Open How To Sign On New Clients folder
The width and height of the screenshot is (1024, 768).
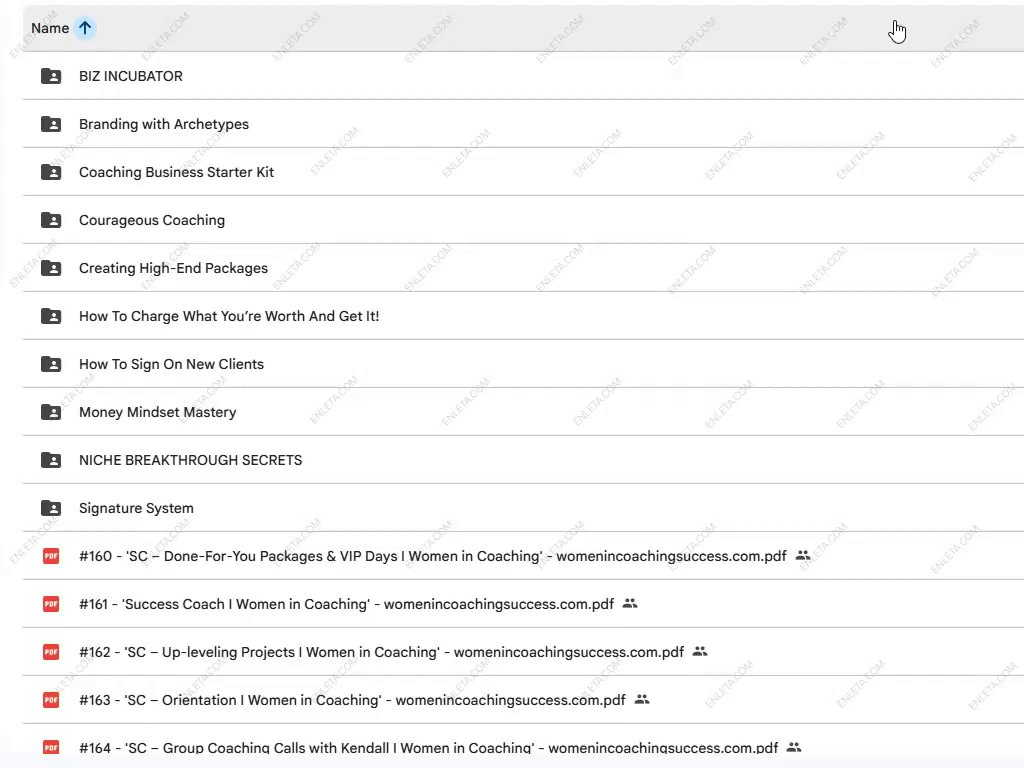(x=171, y=364)
